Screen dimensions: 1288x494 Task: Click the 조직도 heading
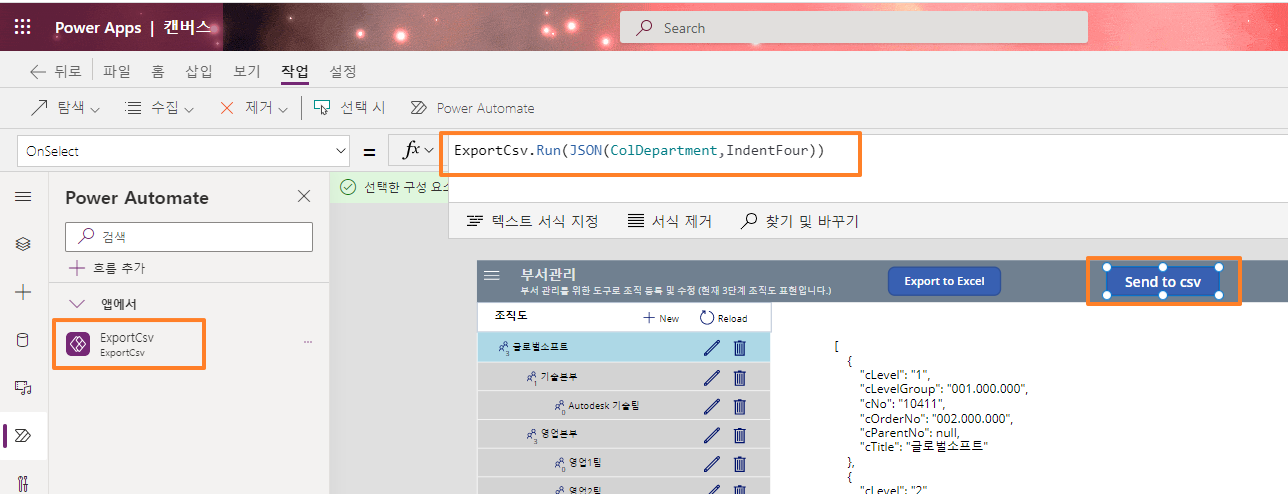point(513,315)
